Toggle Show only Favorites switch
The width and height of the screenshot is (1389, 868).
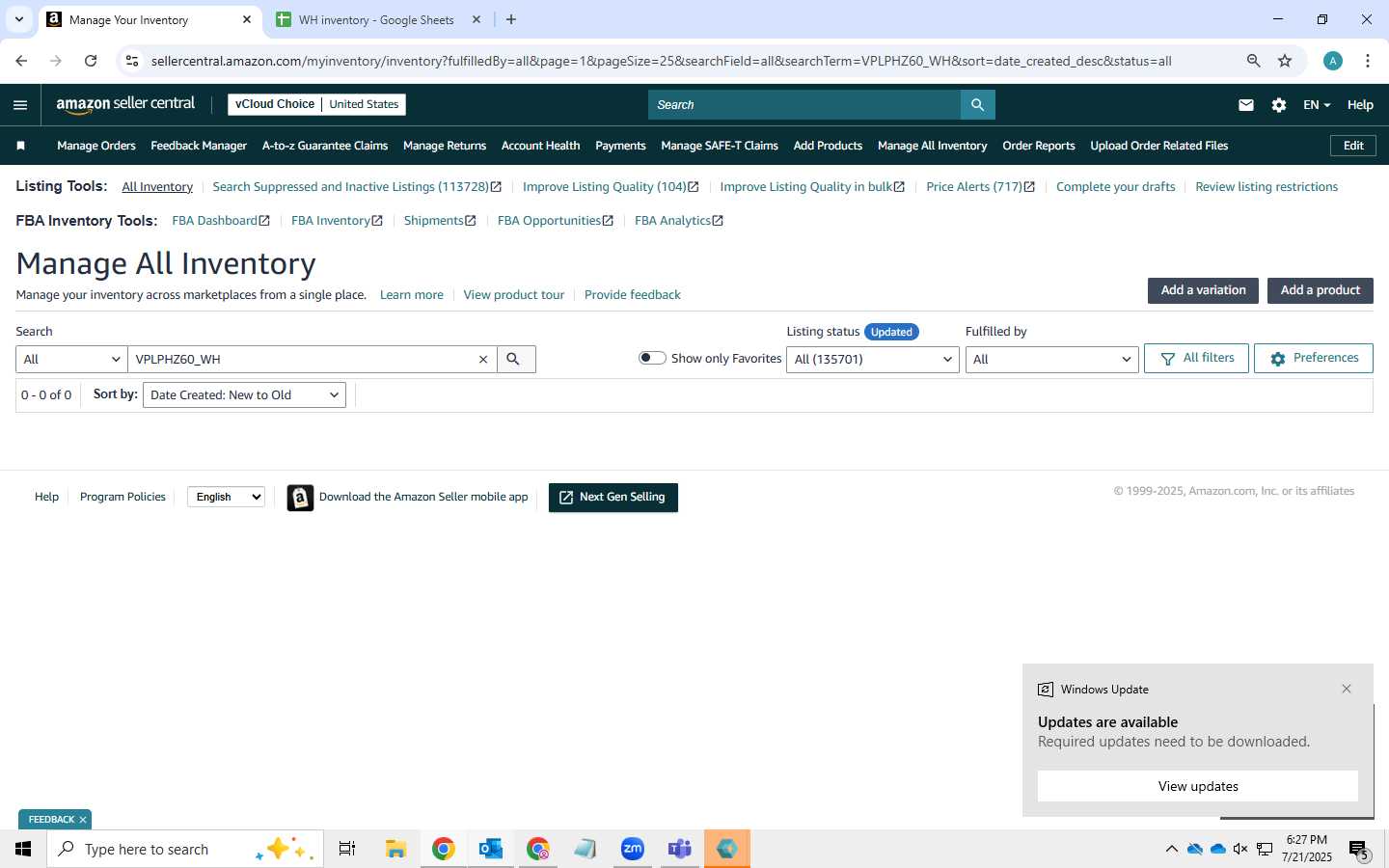[x=653, y=358]
